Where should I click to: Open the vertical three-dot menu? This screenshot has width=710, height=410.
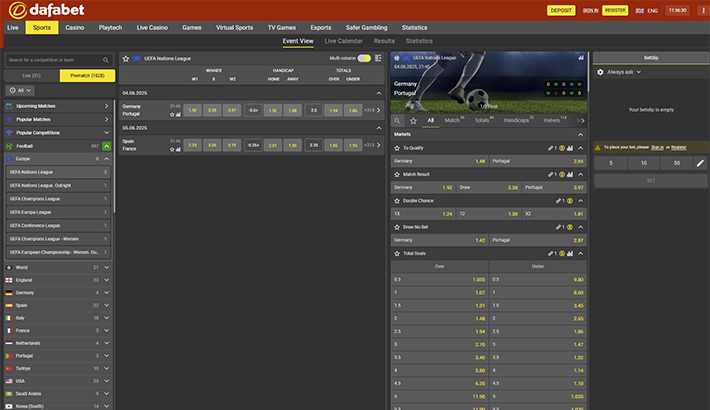703,10
